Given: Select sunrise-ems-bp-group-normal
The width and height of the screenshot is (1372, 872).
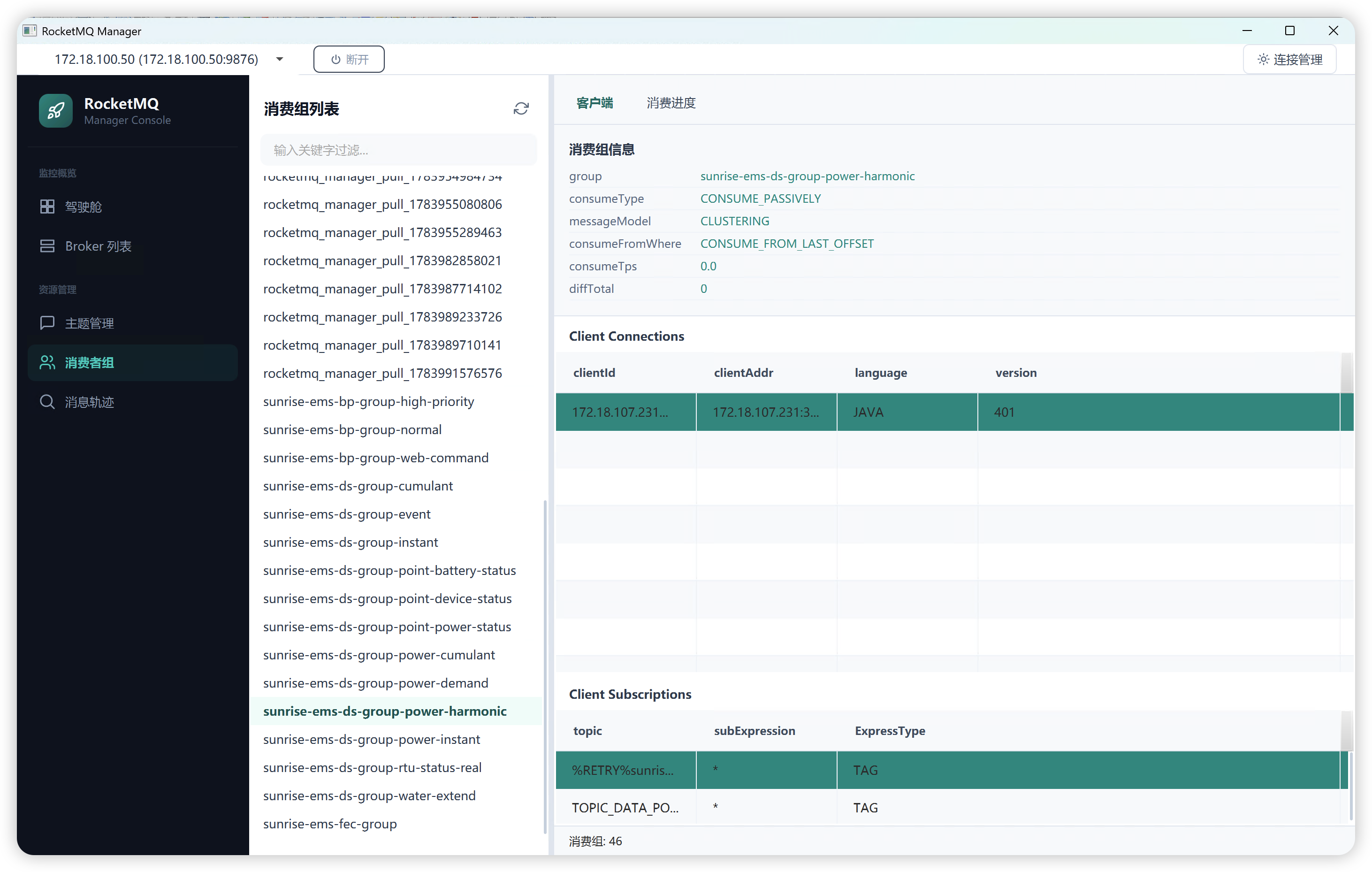Looking at the screenshot, I should pos(396,429).
